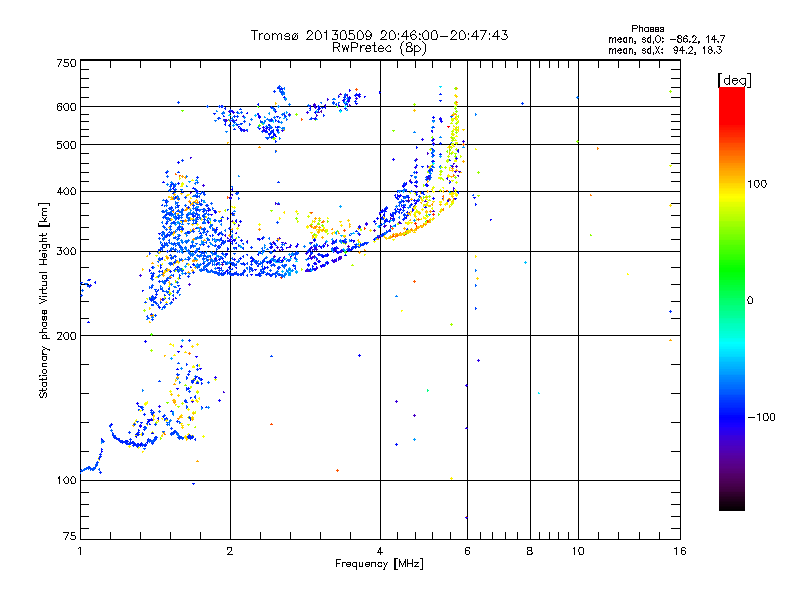
Task: Click the y-axis label '100'
Action: tap(66, 480)
